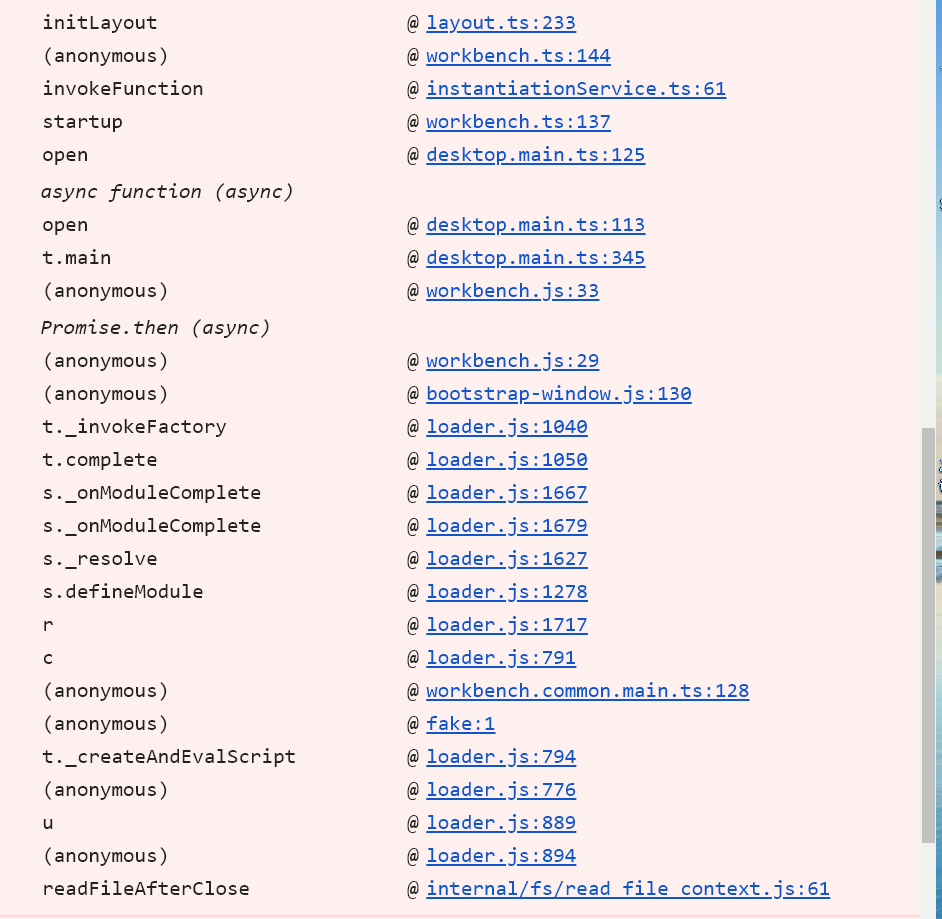Screen dimensions: 942x919
Task: Open loader.js:1040 for t._invokeFactory
Action: [506, 426]
